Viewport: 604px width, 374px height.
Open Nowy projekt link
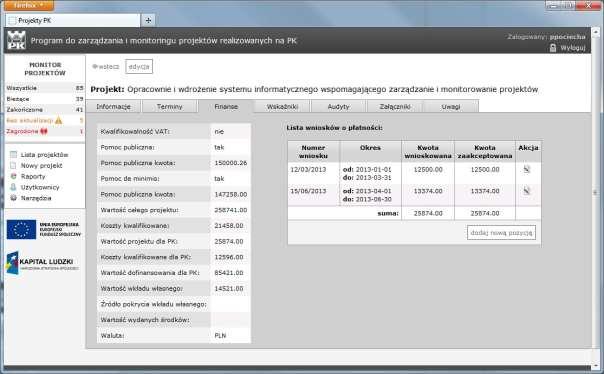coord(42,166)
